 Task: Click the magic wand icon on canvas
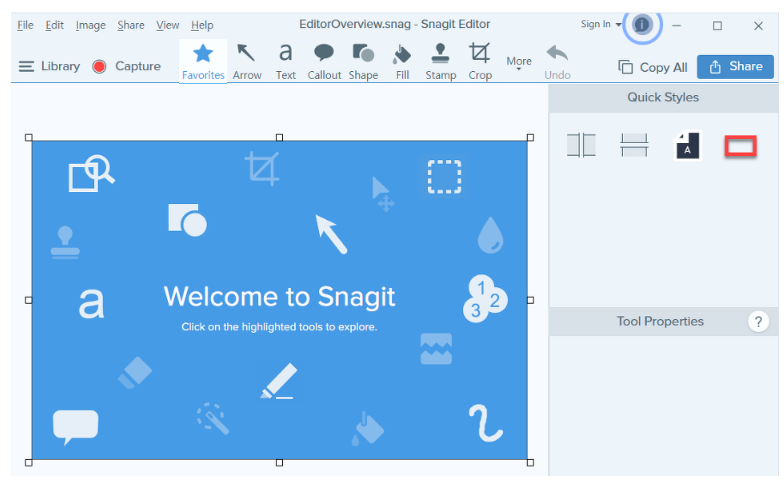(x=213, y=418)
